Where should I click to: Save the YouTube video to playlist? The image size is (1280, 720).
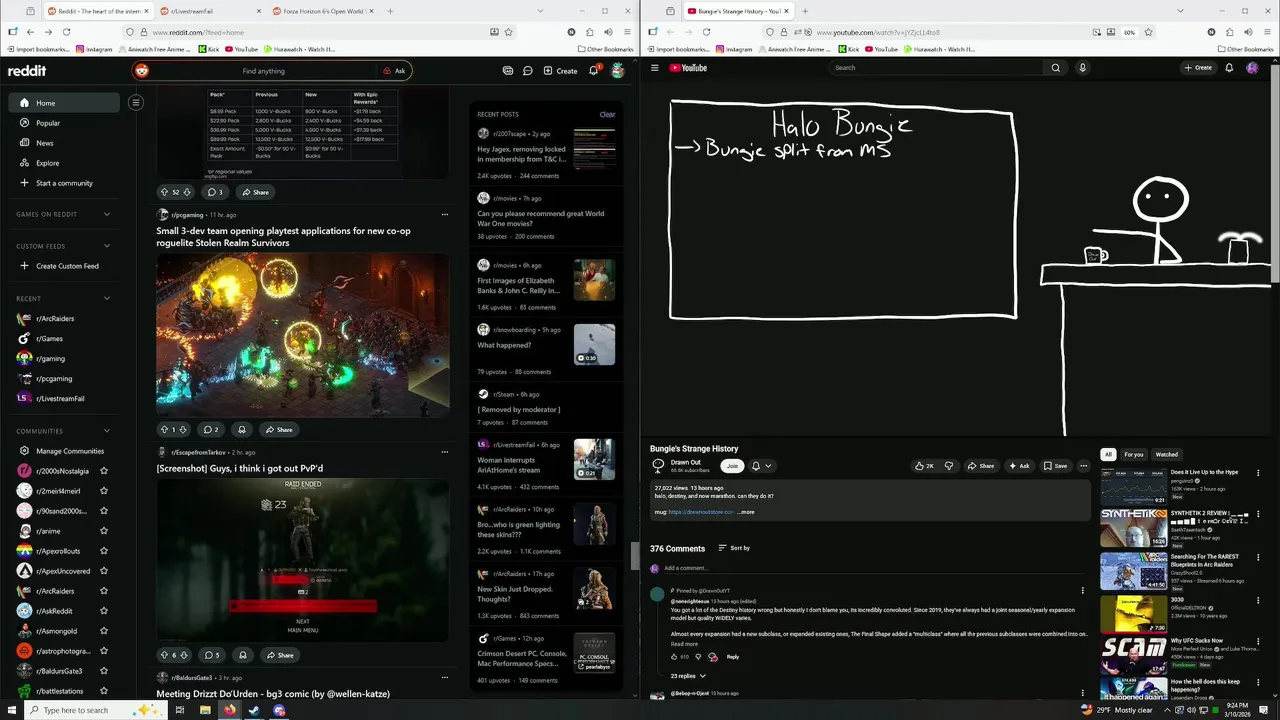coord(1055,466)
